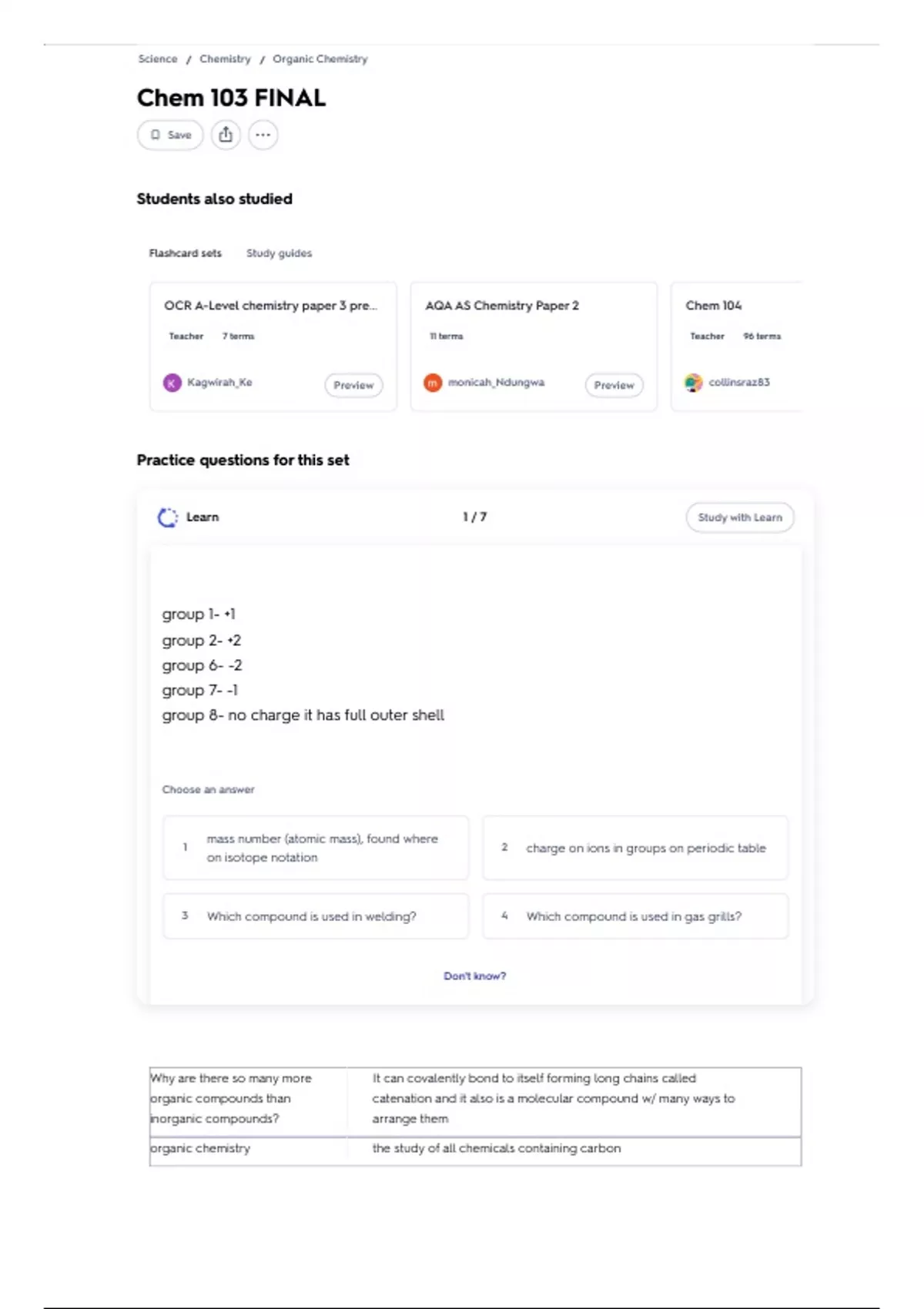The width and height of the screenshot is (924, 1309).
Task: Click Kagwirah_Ke purple avatar icon
Action: click(x=172, y=383)
